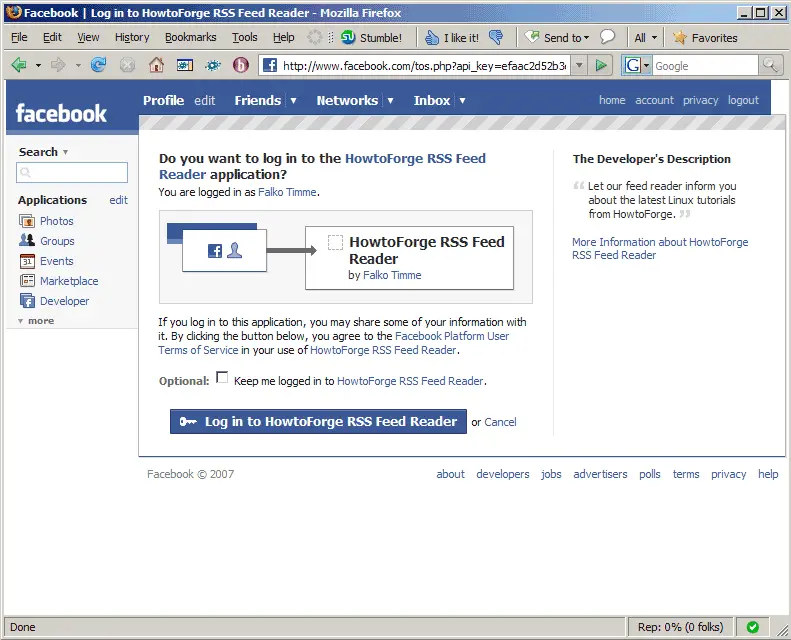Expand the Friends dropdown arrow

pyautogui.click(x=293, y=101)
